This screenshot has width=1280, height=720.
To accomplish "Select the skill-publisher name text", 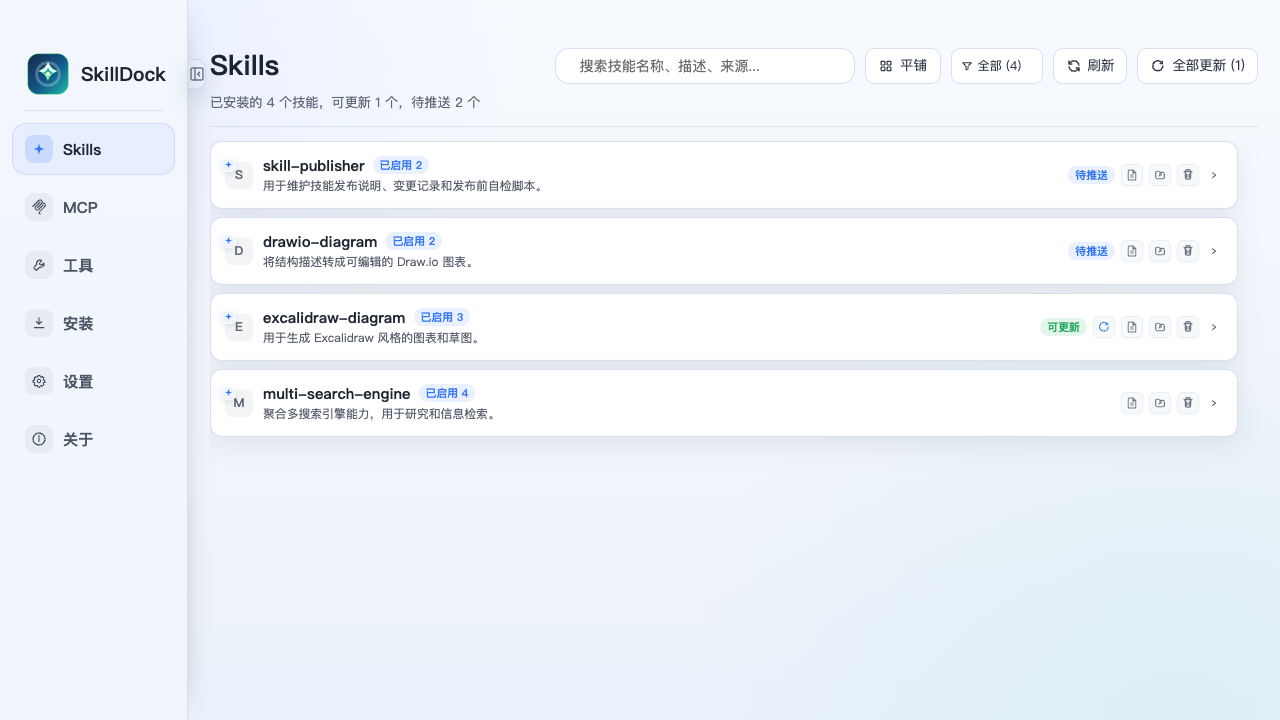I will (314, 166).
